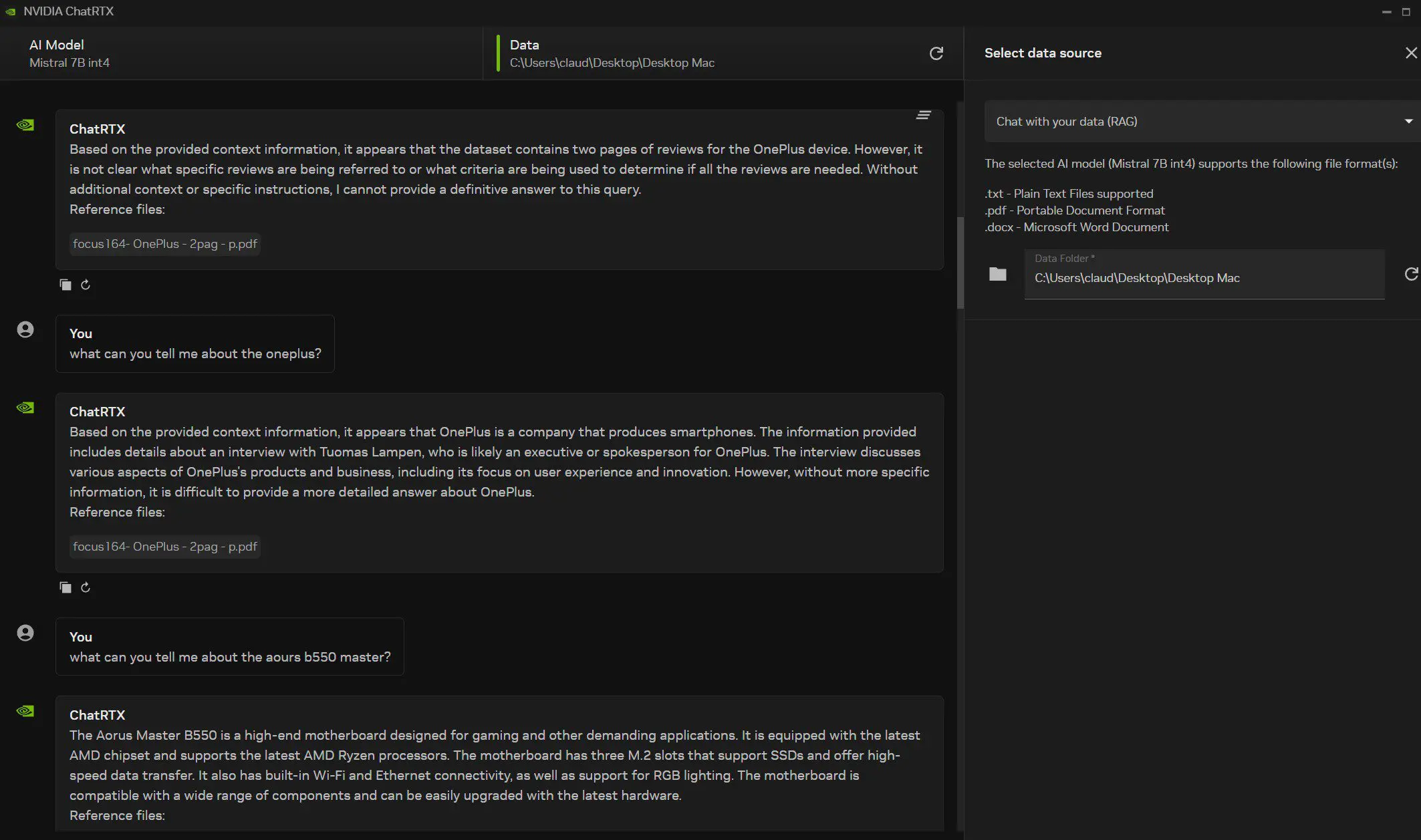Select the AI Model Mistral 7B int4 tab
The height and width of the screenshot is (840, 1421).
[x=241, y=53]
